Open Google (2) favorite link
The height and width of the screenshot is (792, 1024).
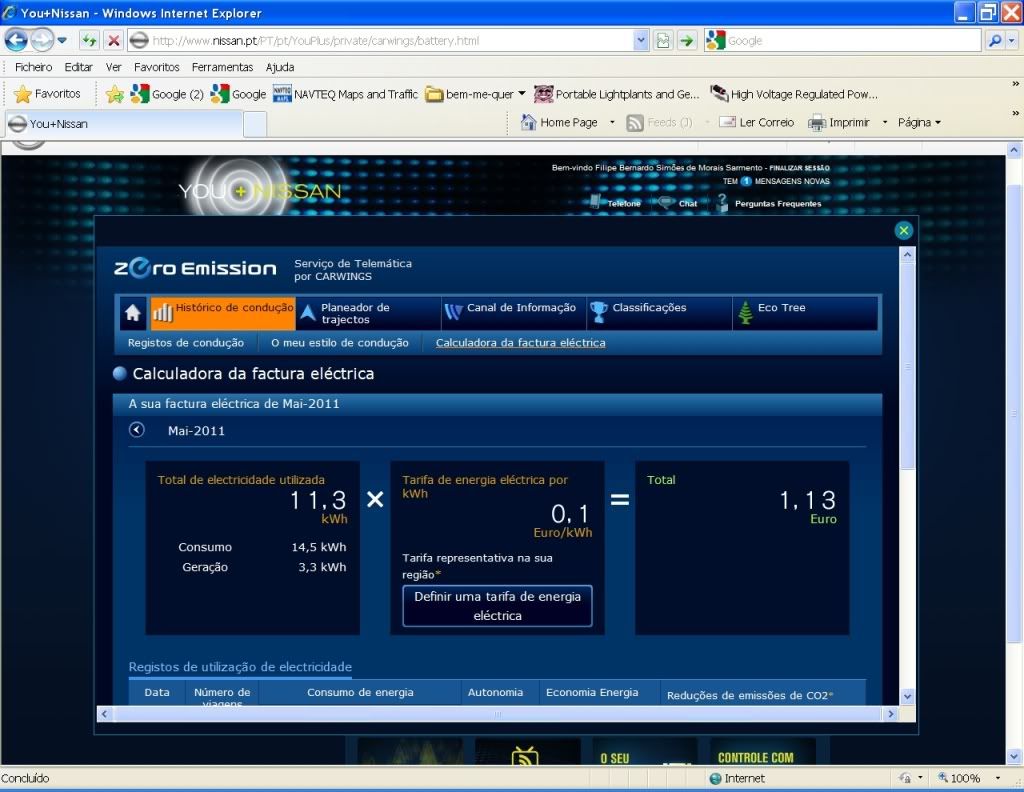click(x=167, y=94)
